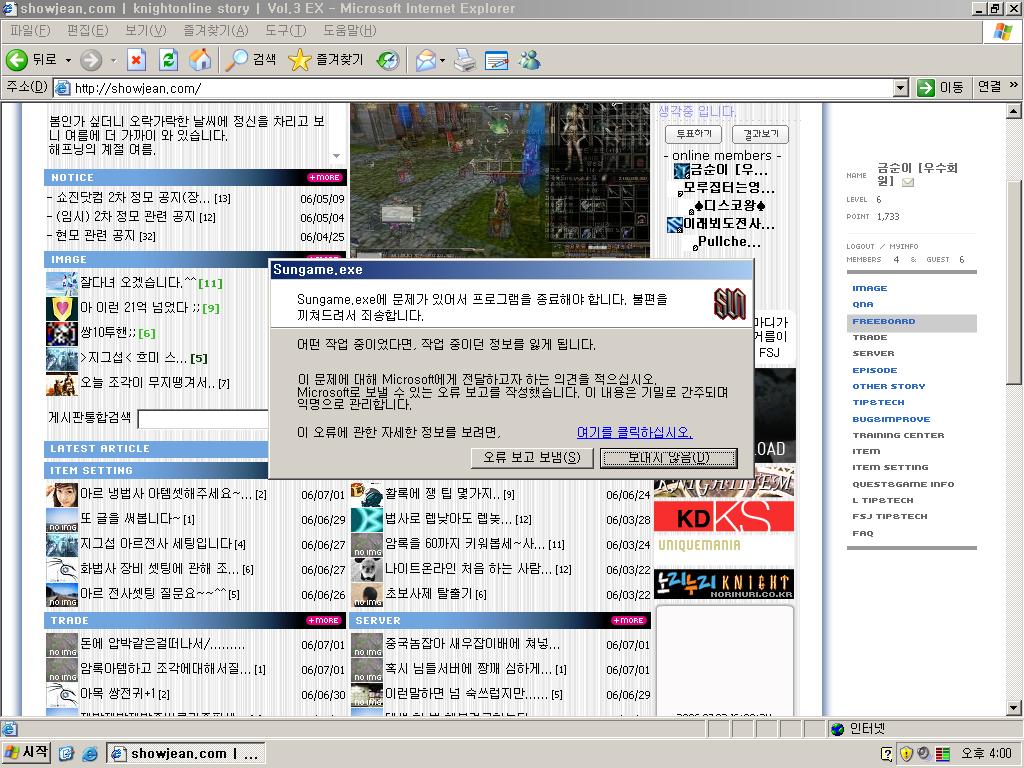Expand the Back button history dropdown arrow
Viewport: 1024px width, 768px height.
(68, 60)
